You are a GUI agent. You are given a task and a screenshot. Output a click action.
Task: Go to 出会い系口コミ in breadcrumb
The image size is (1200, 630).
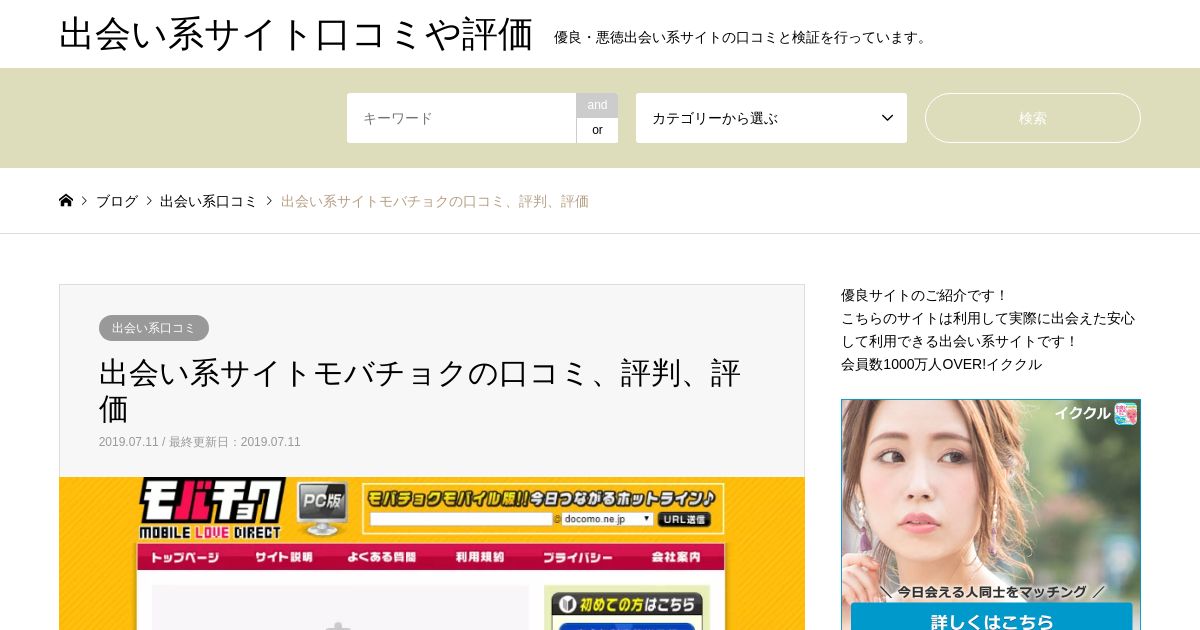[208, 201]
